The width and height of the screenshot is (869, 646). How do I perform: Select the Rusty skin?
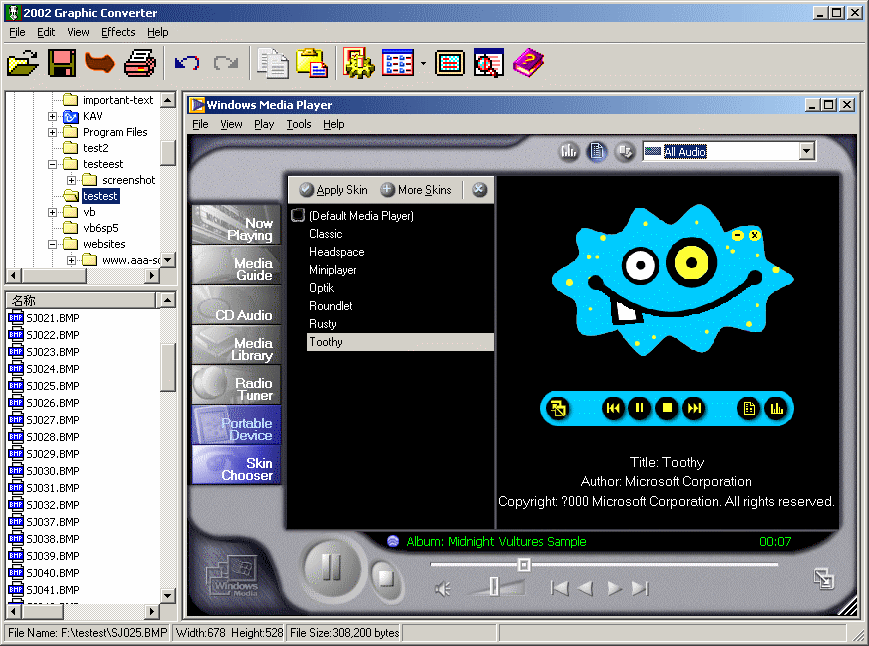[x=323, y=324]
